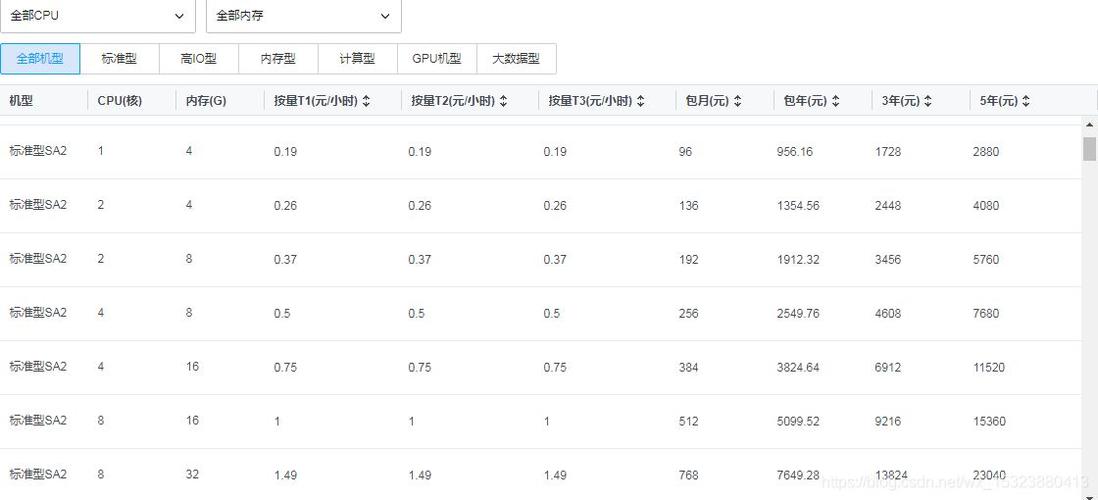This screenshot has height=500, width=1098.
Task: Click the 包年 value 2549.76
Action: (x=798, y=314)
